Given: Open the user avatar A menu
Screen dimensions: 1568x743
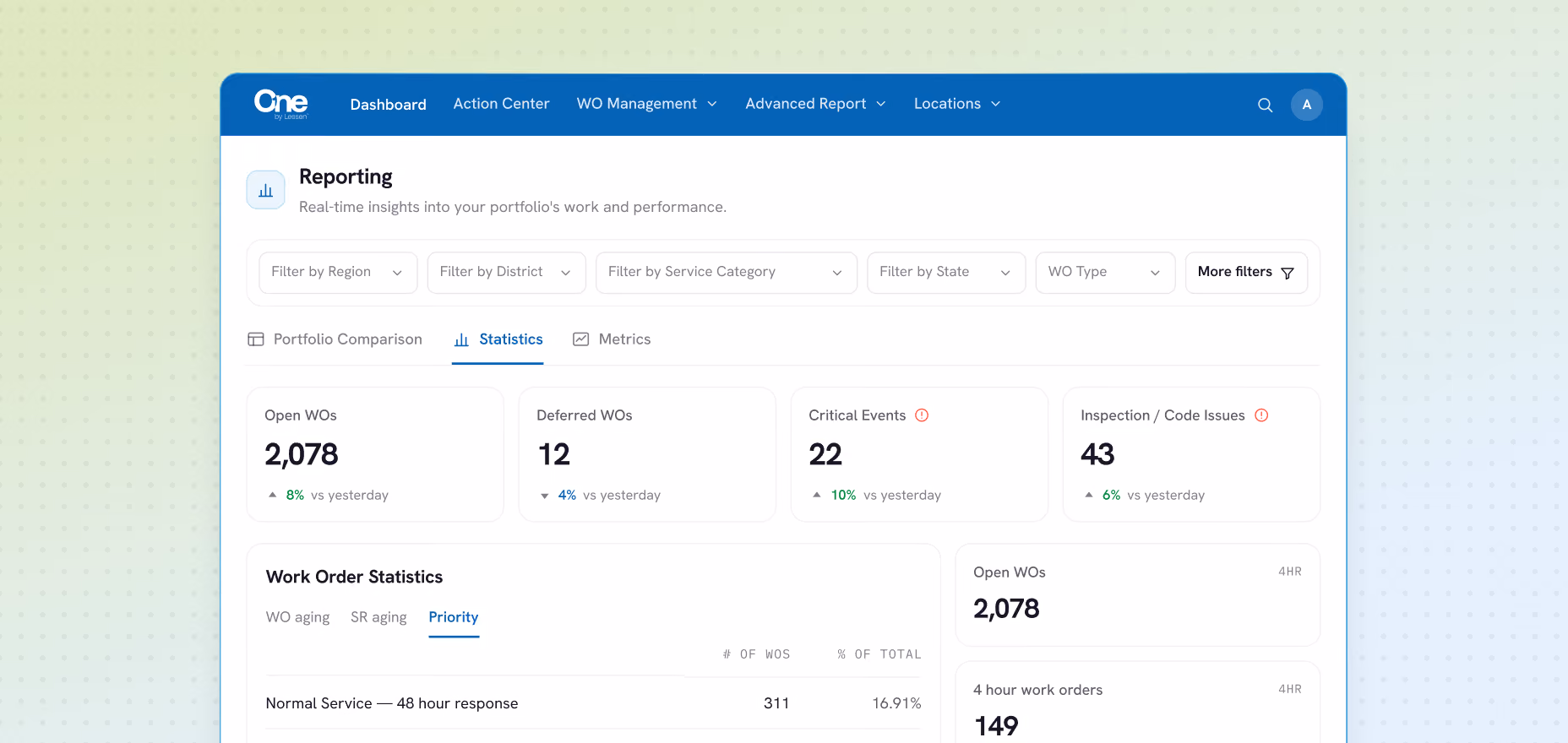Looking at the screenshot, I should pos(1306,105).
